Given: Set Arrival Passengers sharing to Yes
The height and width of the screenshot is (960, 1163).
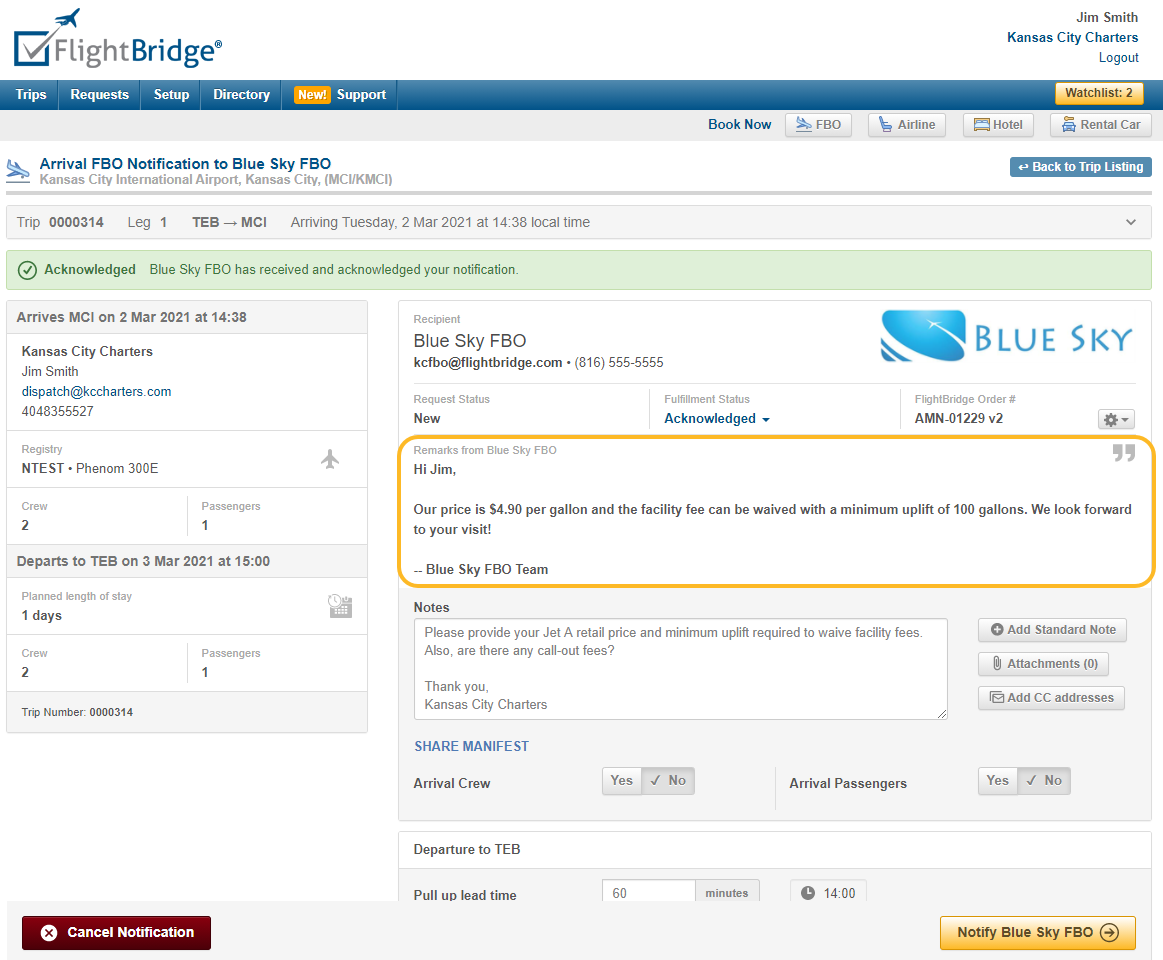Looking at the screenshot, I should click(997, 780).
